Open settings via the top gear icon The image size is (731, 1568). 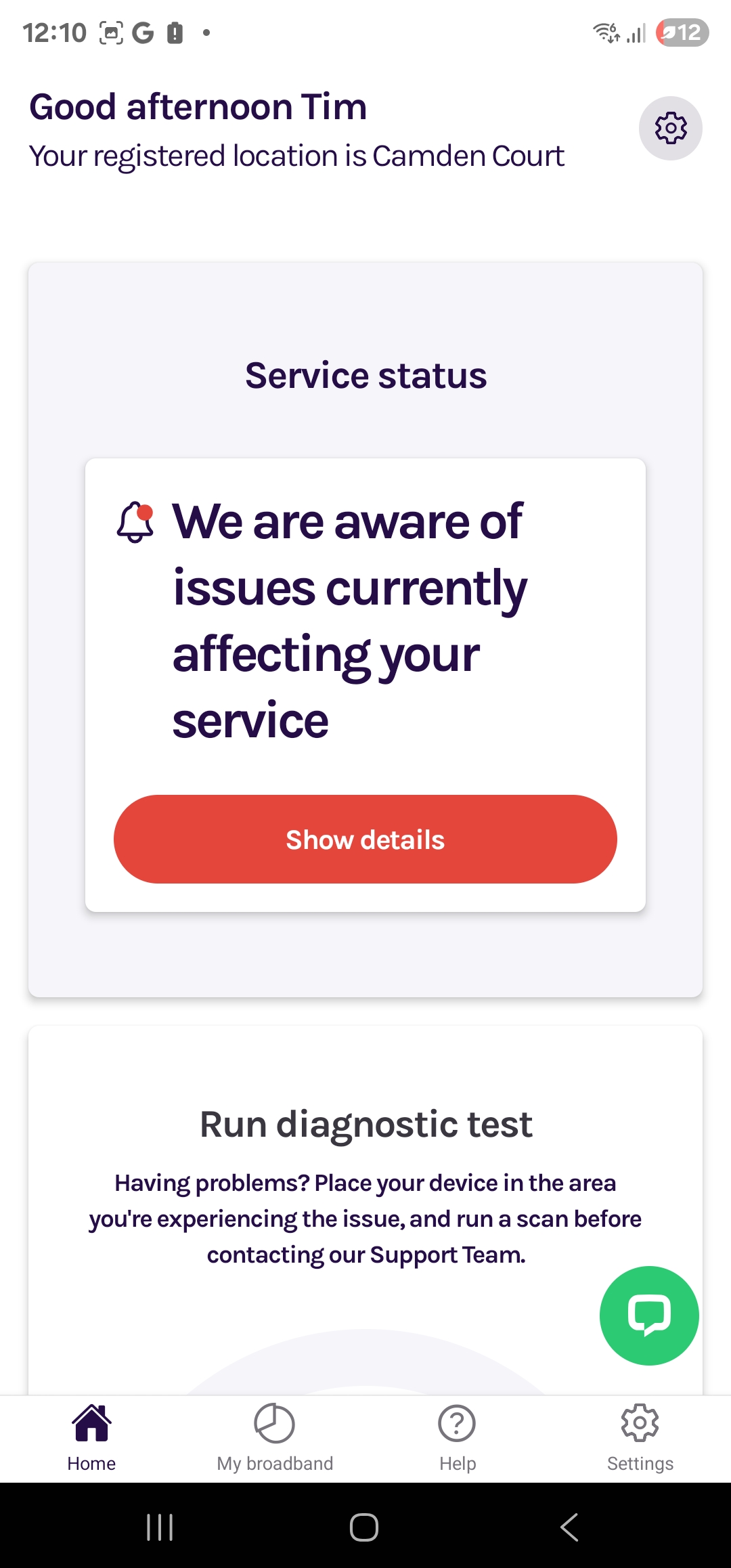point(670,129)
